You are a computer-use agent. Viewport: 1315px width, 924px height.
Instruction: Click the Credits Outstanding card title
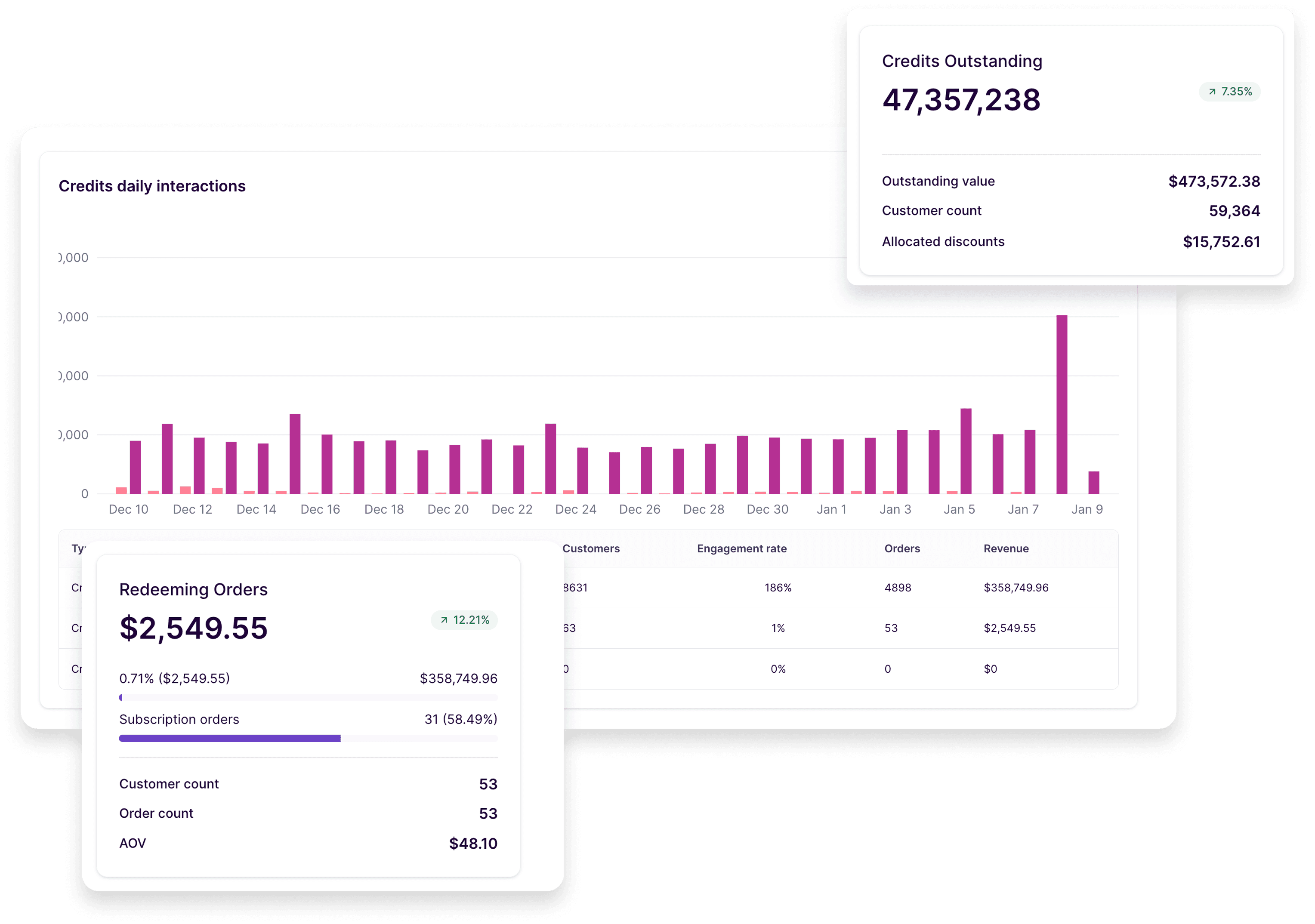tap(962, 61)
